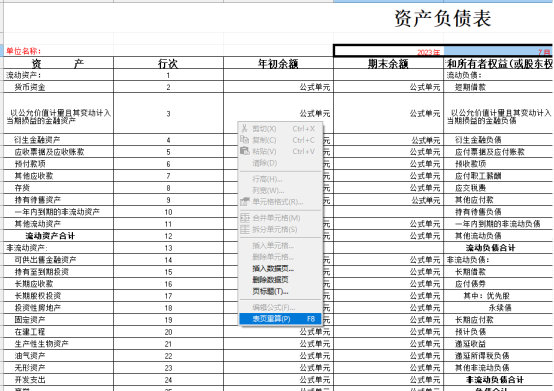Click the cut scissors icon in context menu
Viewport: 554px width, 391px height.
[x=244, y=128]
